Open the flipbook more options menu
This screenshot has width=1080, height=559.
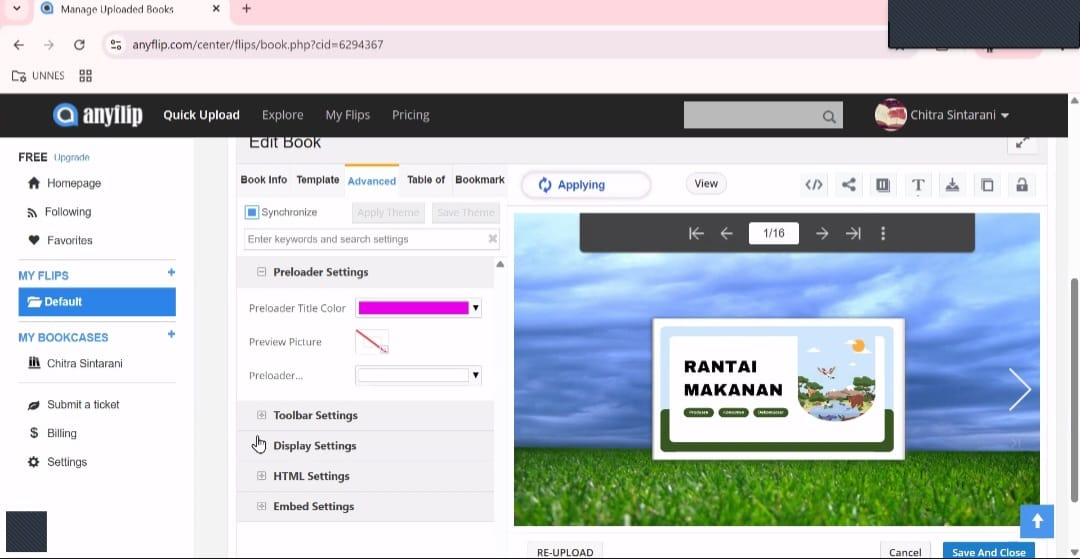883,233
